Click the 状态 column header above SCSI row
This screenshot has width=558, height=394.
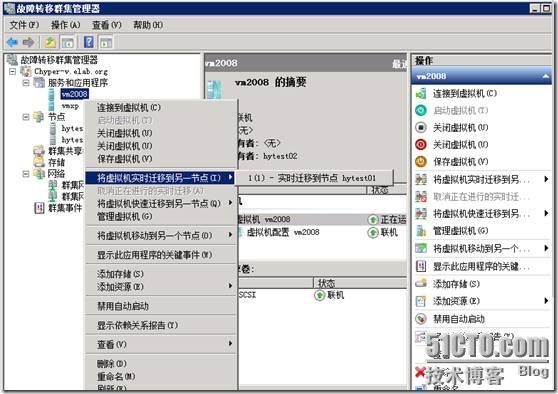[360, 283]
